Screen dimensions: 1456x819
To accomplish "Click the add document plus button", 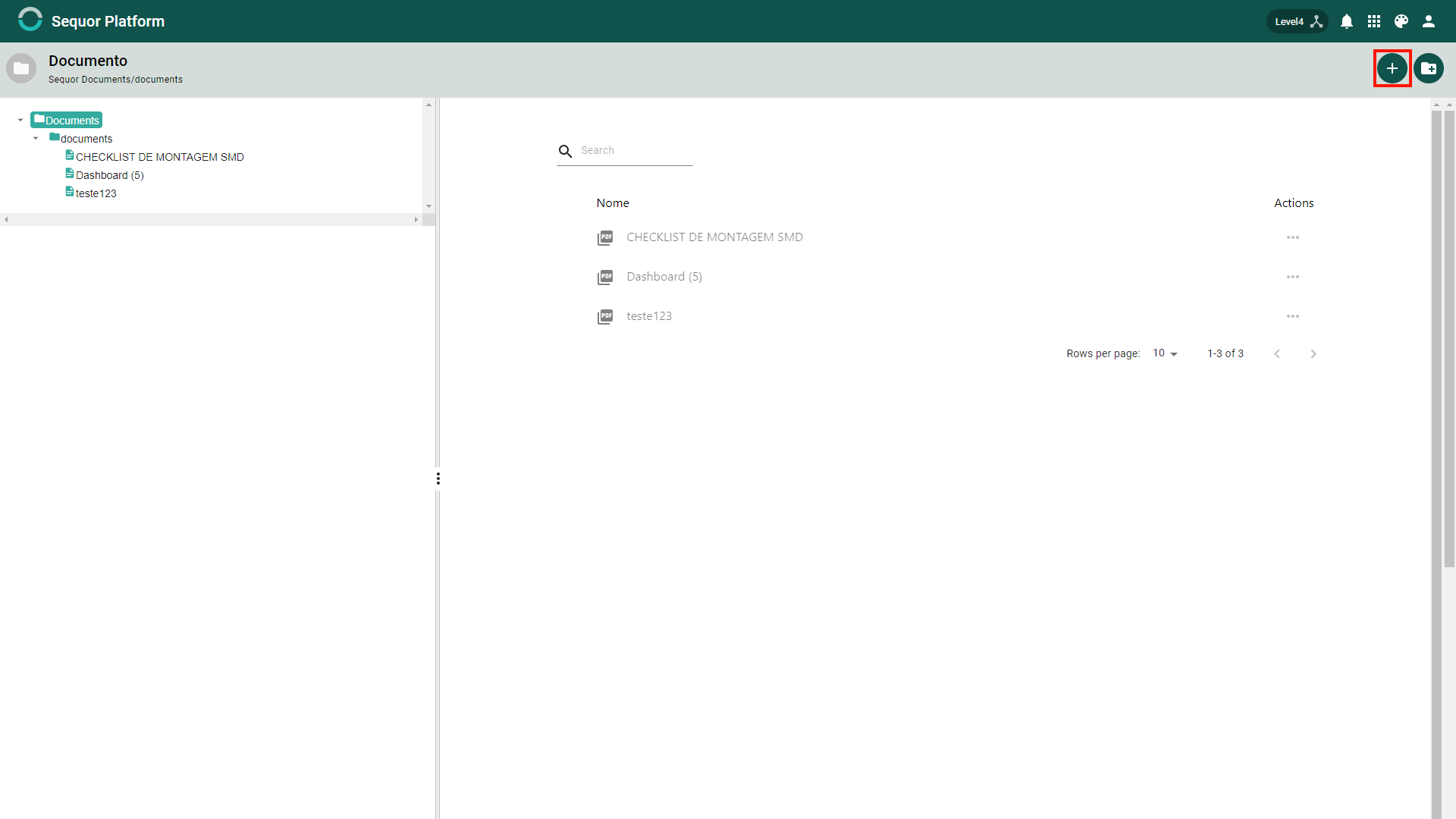I will pyautogui.click(x=1392, y=68).
